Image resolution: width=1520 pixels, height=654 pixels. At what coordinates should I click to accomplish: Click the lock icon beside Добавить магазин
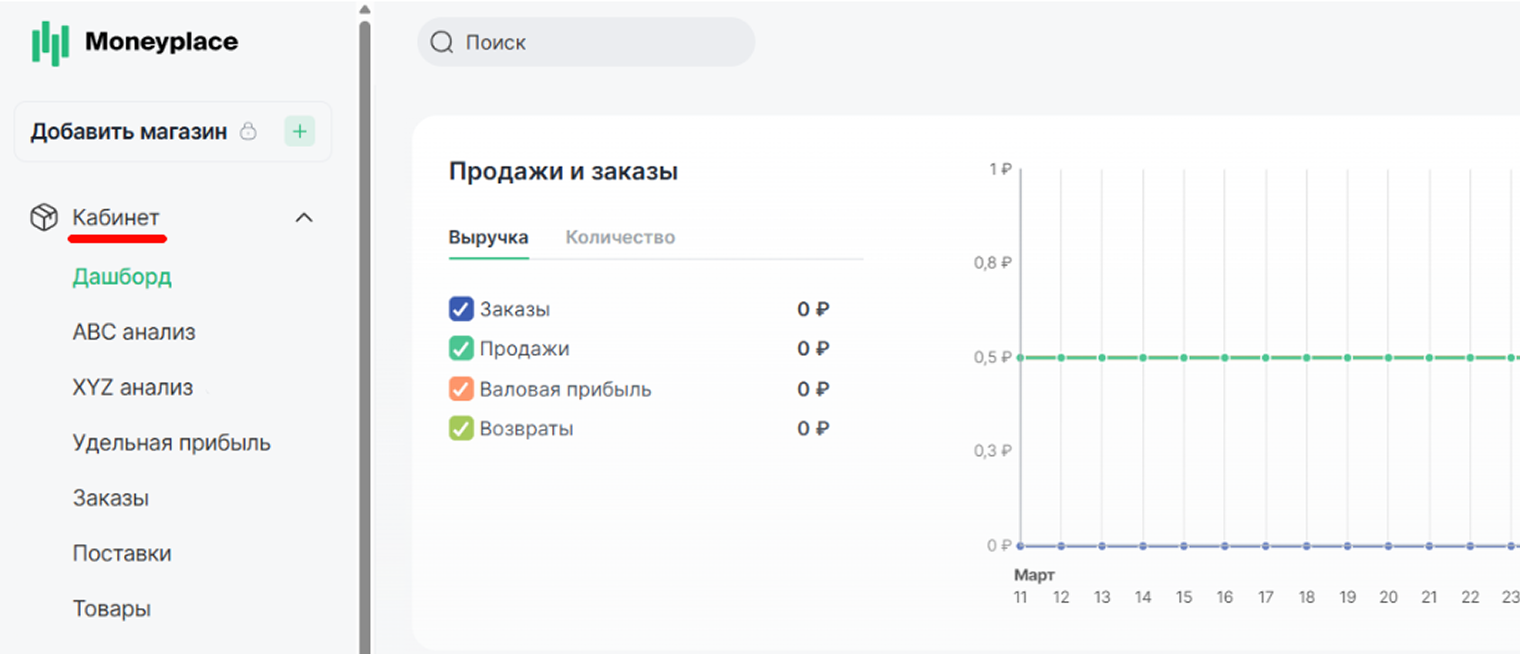tap(249, 132)
